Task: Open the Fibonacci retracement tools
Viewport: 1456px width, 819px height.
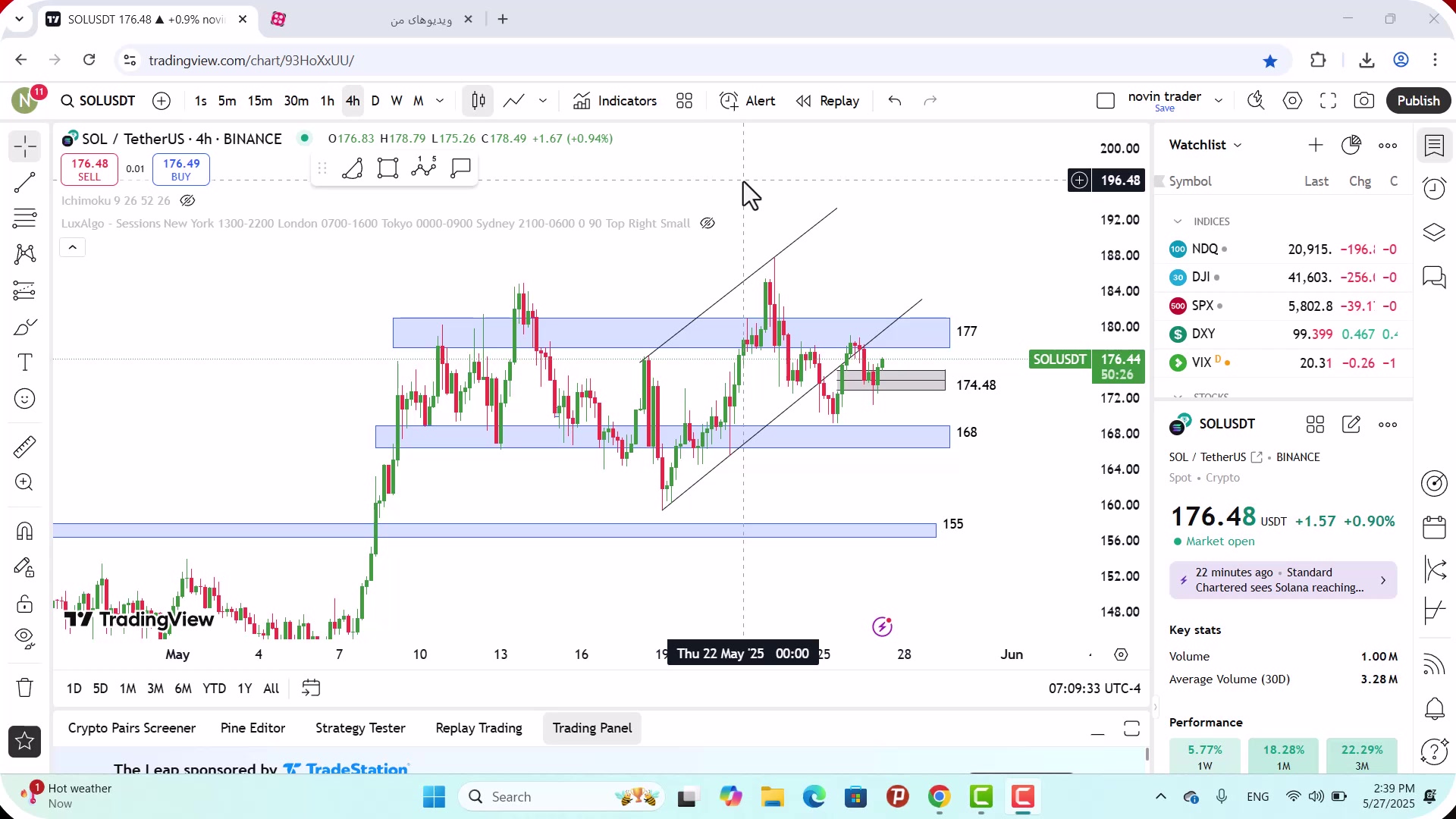Action: (x=25, y=218)
